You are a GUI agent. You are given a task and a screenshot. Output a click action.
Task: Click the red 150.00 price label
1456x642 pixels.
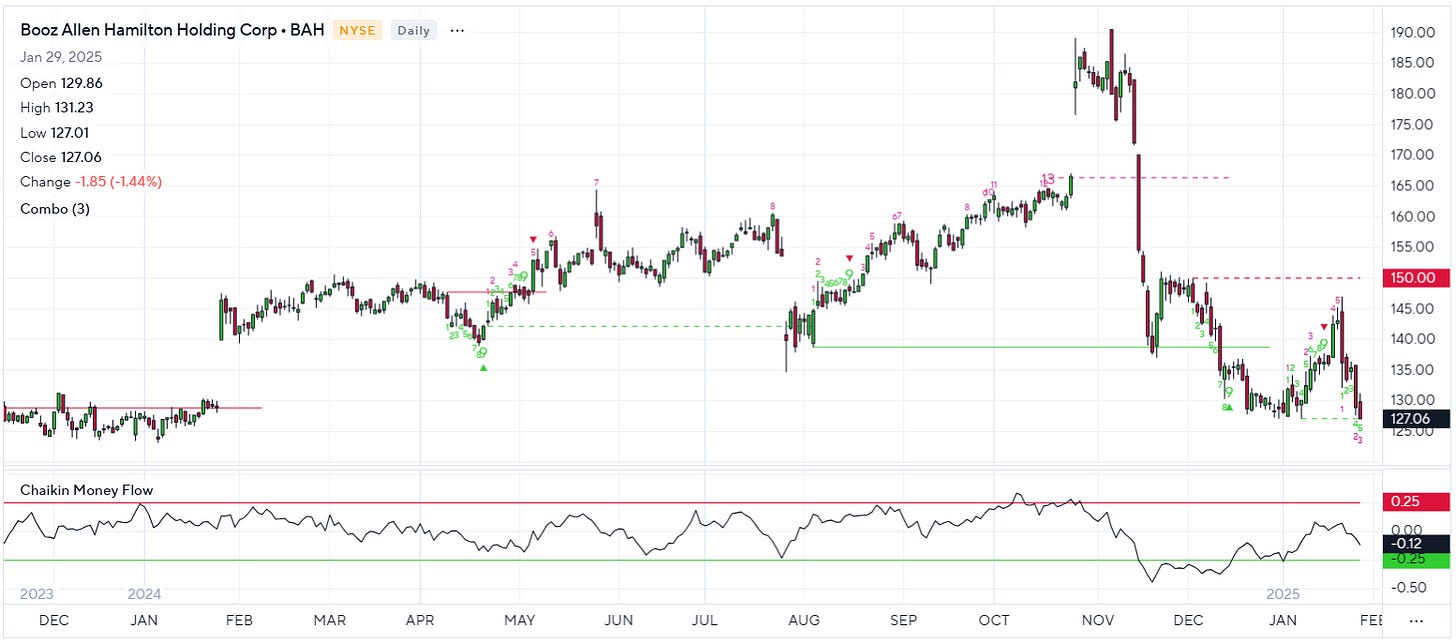coord(1414,278)
